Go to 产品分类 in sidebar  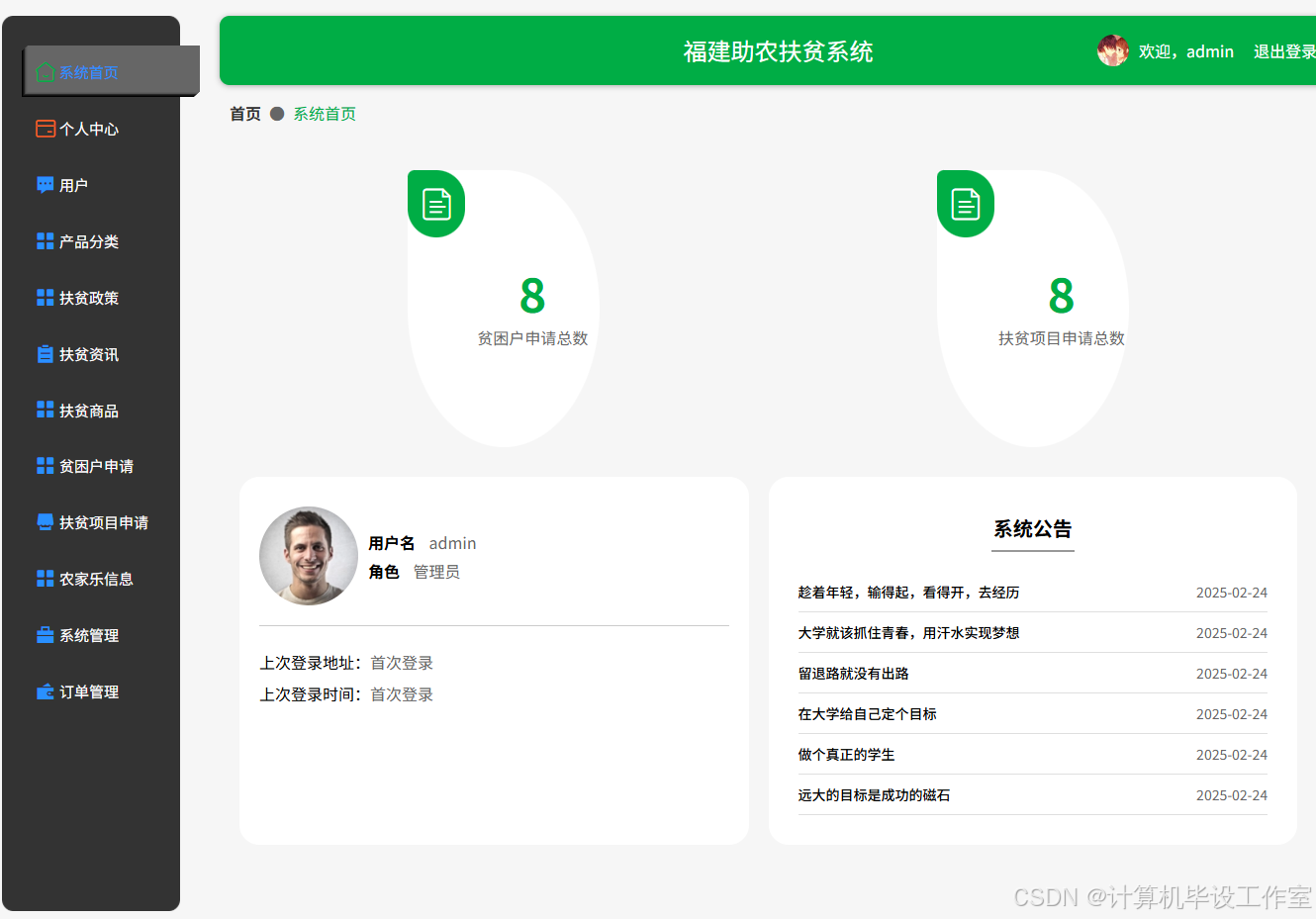coord(91,241)
